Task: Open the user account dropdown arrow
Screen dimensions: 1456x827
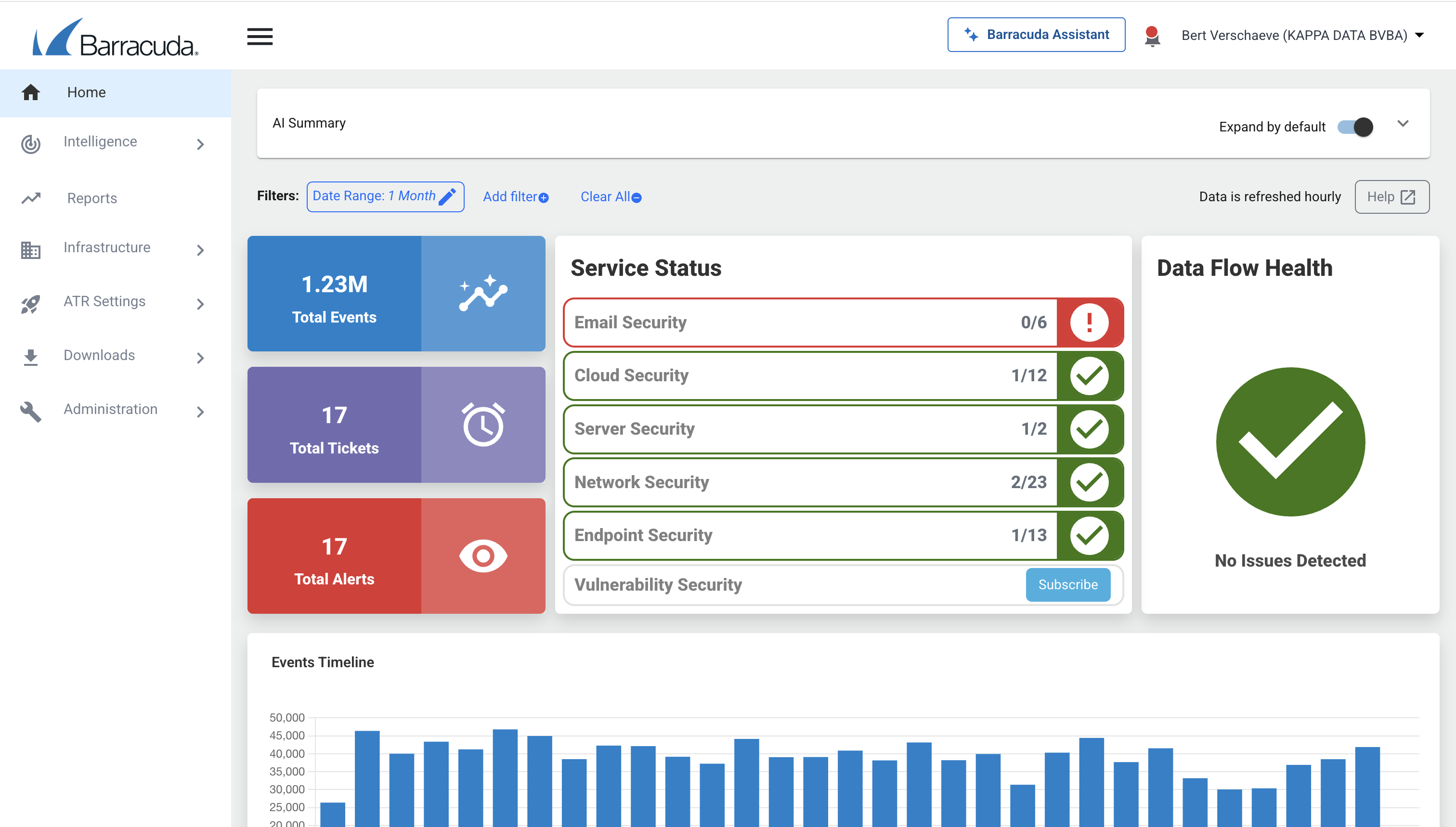Action: point(1419,35)
